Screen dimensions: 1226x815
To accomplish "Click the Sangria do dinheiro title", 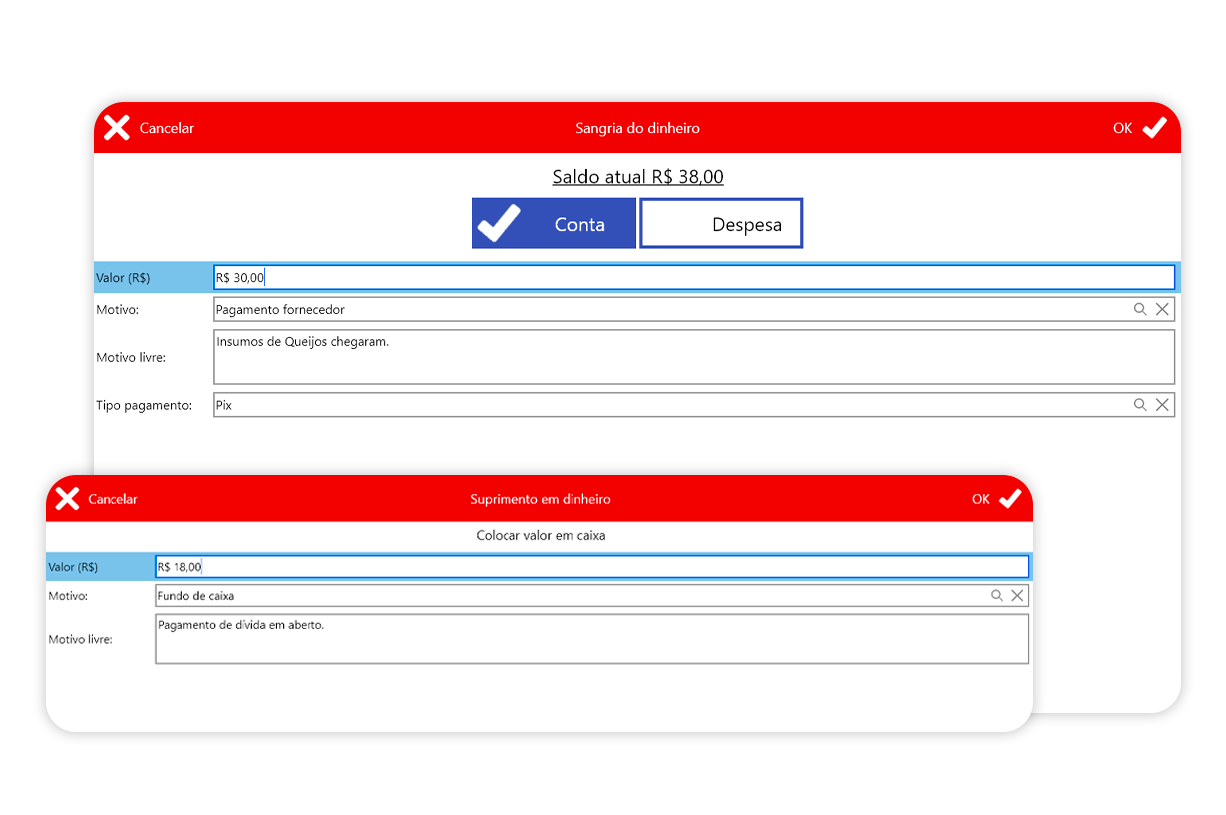I will [638, 128].
